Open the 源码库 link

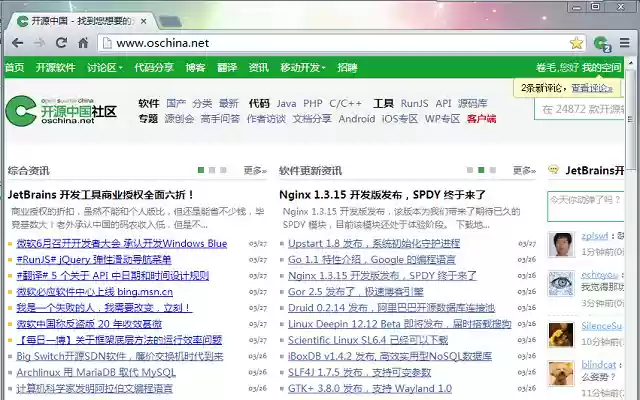point(473,104)
